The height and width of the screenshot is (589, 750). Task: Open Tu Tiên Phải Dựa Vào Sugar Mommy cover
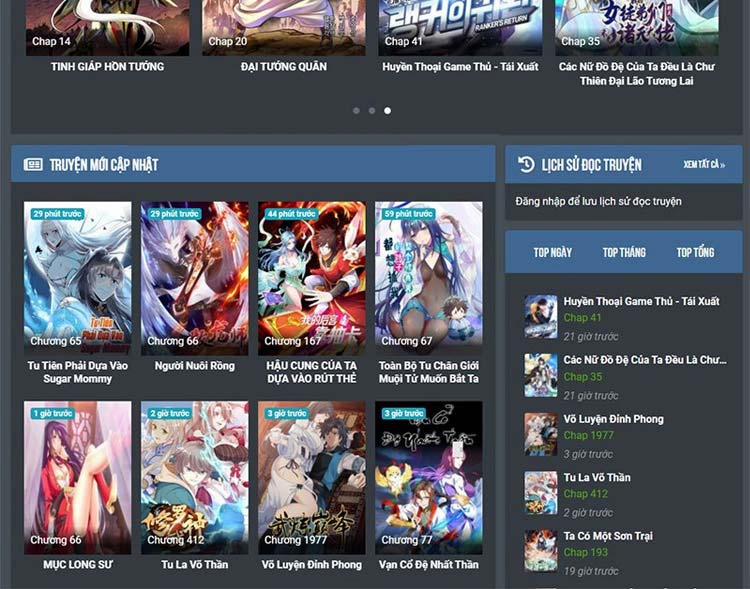[x=78, y=278]
